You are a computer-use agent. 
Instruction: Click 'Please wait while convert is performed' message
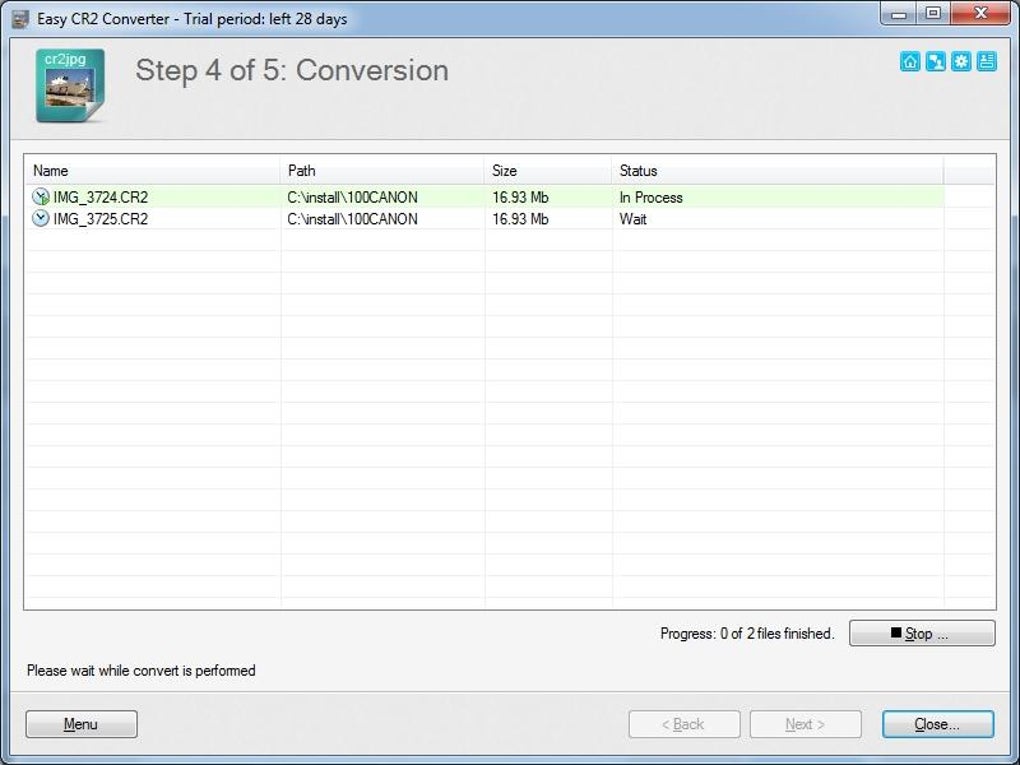tap(141, 671)
